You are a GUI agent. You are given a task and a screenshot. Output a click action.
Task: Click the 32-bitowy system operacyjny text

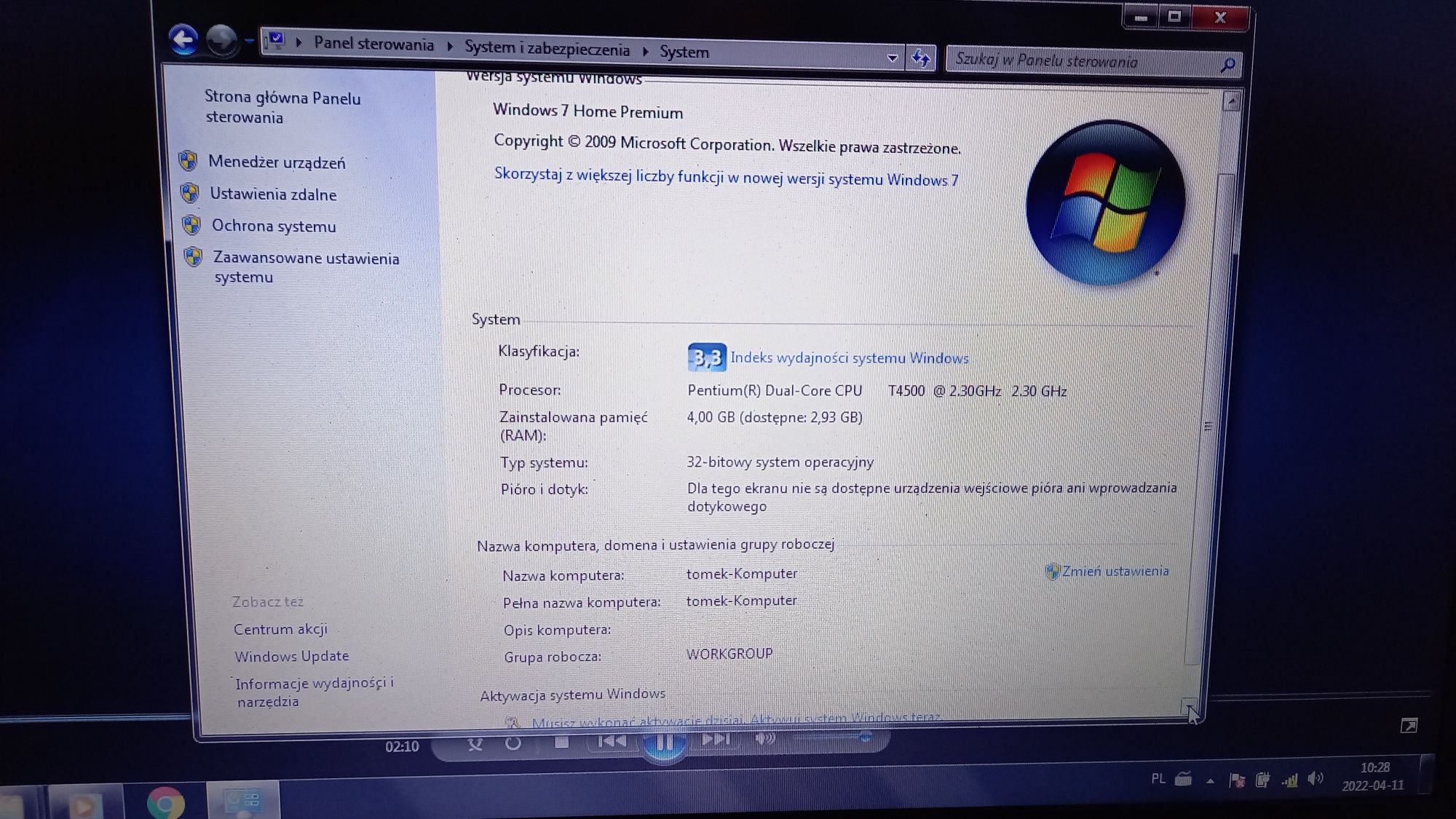(x=780, y=462)
